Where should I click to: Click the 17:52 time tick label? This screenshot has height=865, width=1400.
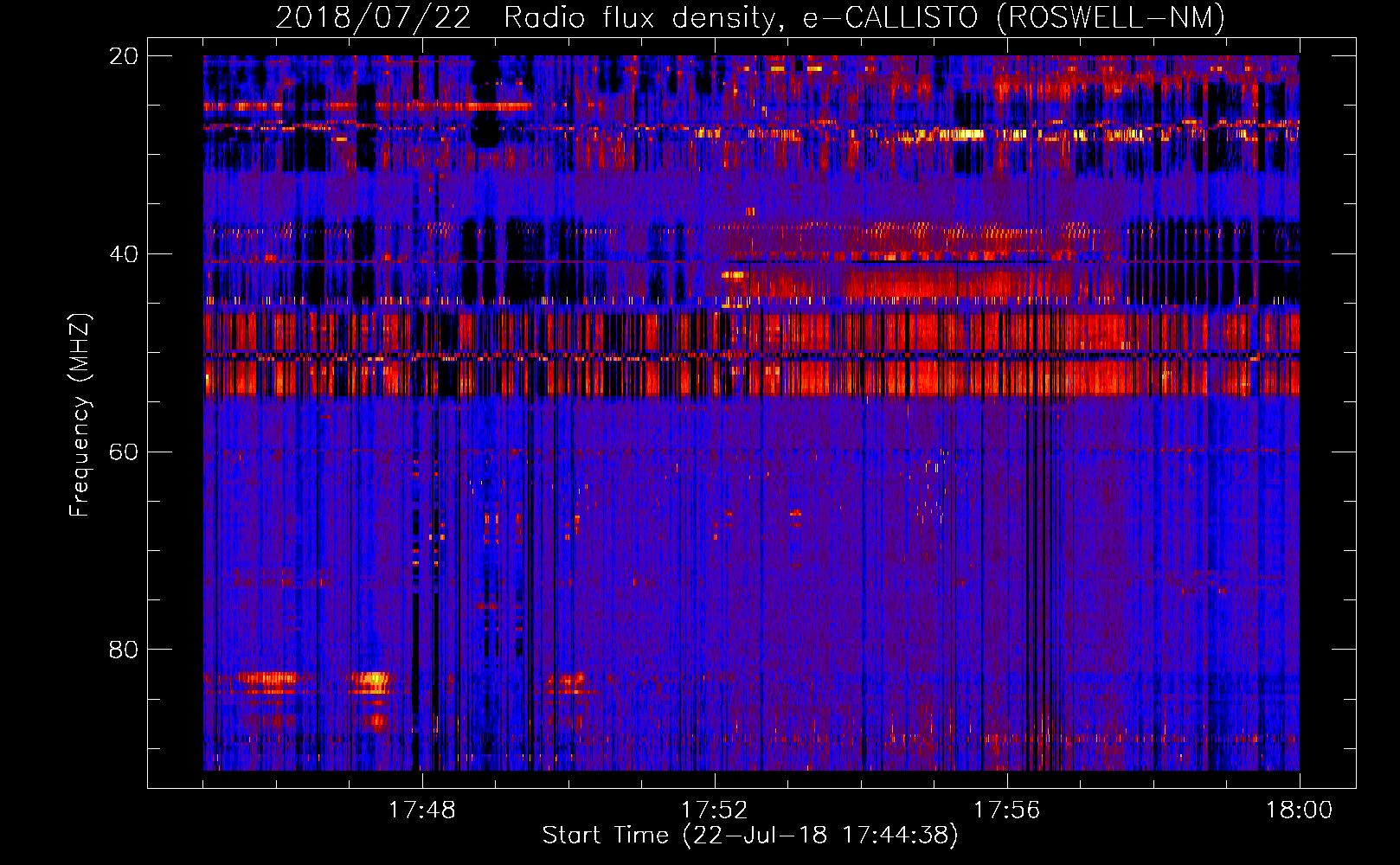click(715, 811)
